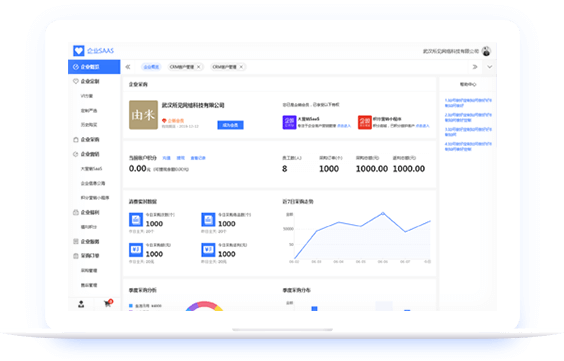The width and height of the screenshot is (564, 361).
Task: Click the first blue shopping-bag stats icon
Action: pos(136,219)
